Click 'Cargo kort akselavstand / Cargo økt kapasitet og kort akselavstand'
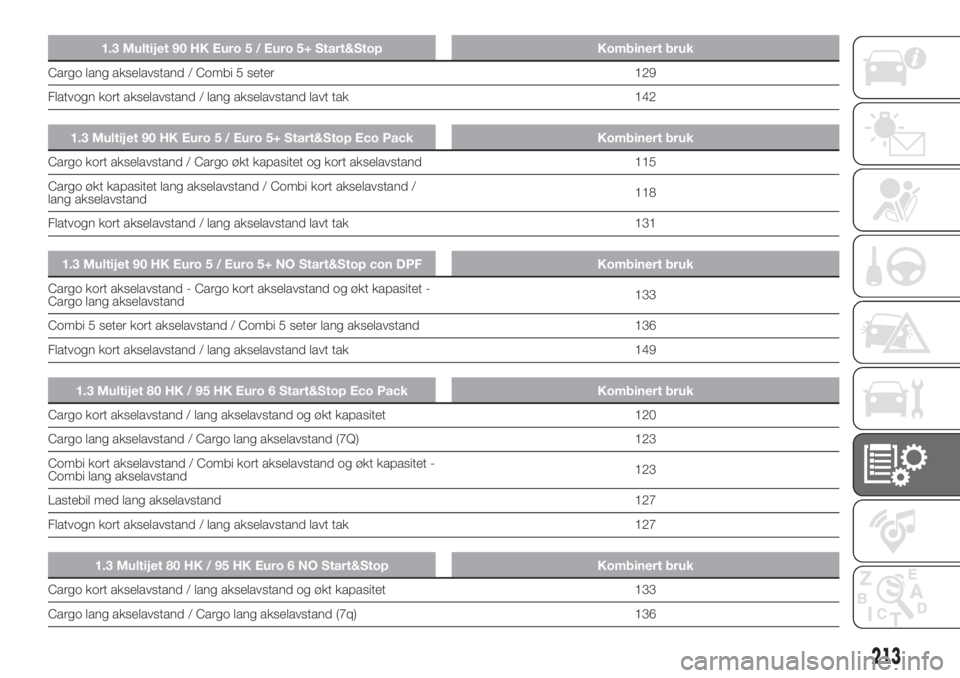The height and width of the screenshot is (678, 960). (x=234, y=162)
